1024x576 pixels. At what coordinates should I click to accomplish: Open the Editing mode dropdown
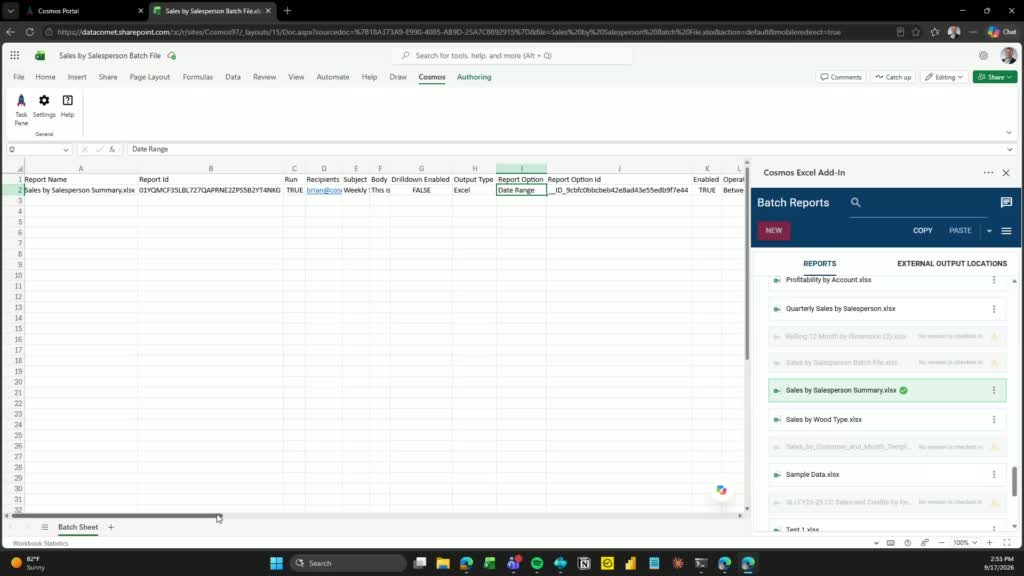944,77
